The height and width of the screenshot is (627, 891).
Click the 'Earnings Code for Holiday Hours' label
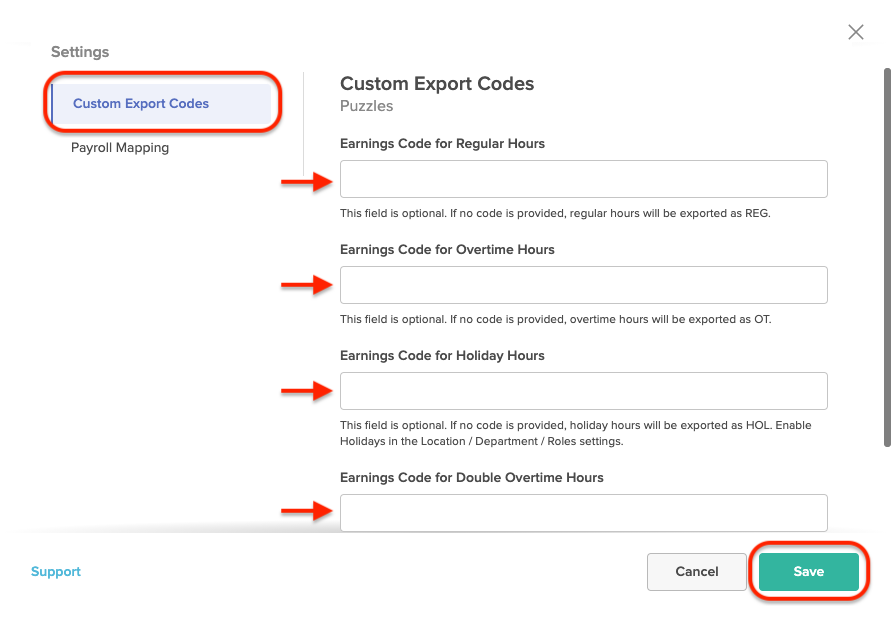point(442,356)
